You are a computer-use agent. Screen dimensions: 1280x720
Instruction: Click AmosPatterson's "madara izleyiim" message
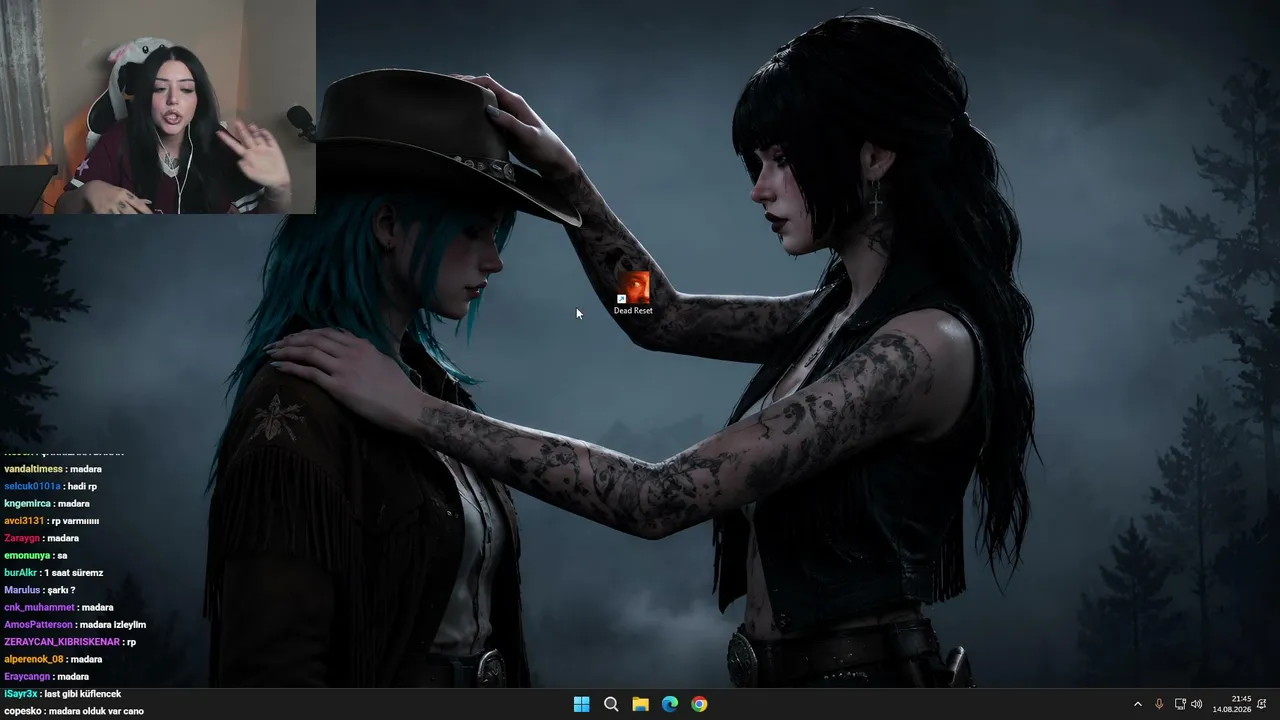click(75, 625)
